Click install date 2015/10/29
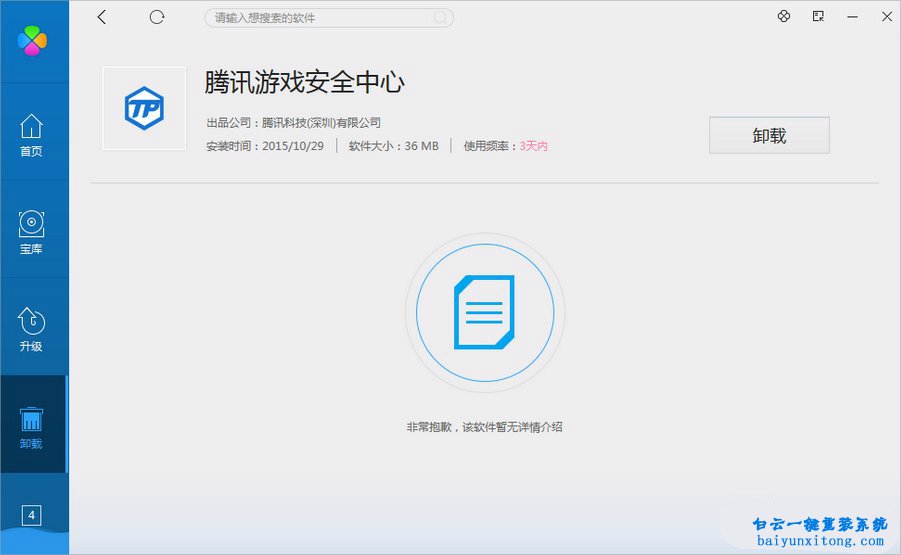 pyautogui.click(x=293, y=147)
